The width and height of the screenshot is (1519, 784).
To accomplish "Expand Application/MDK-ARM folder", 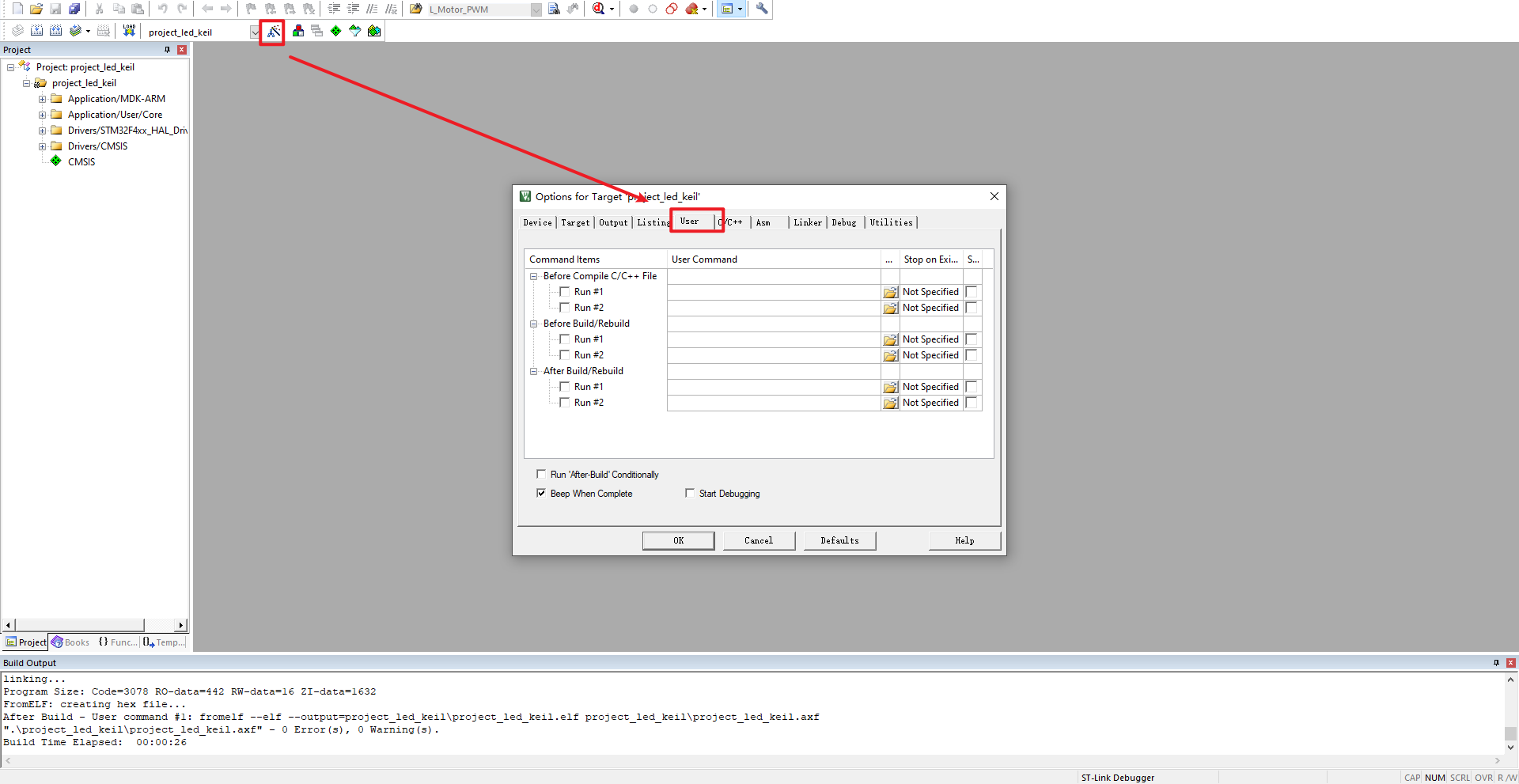I will pos(42,99).
